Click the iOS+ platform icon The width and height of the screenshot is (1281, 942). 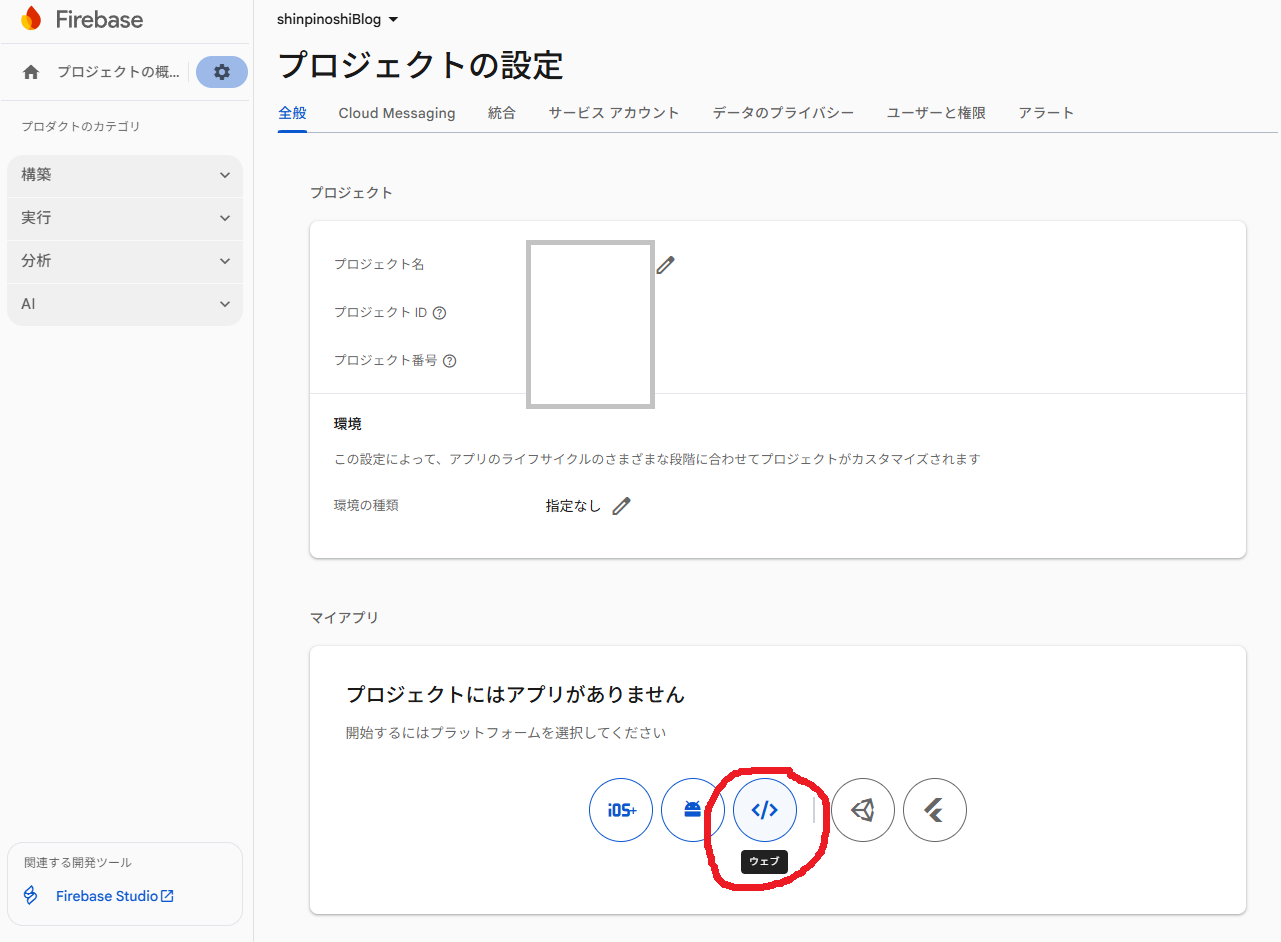click(x=620, y=810)
